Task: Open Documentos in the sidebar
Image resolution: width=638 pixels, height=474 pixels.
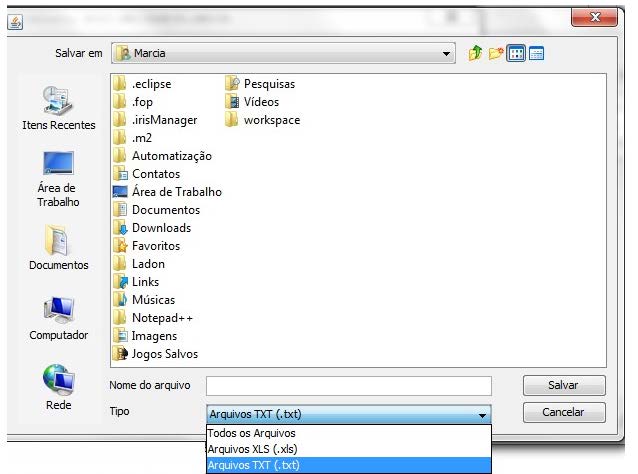Action: coord(59,248)
